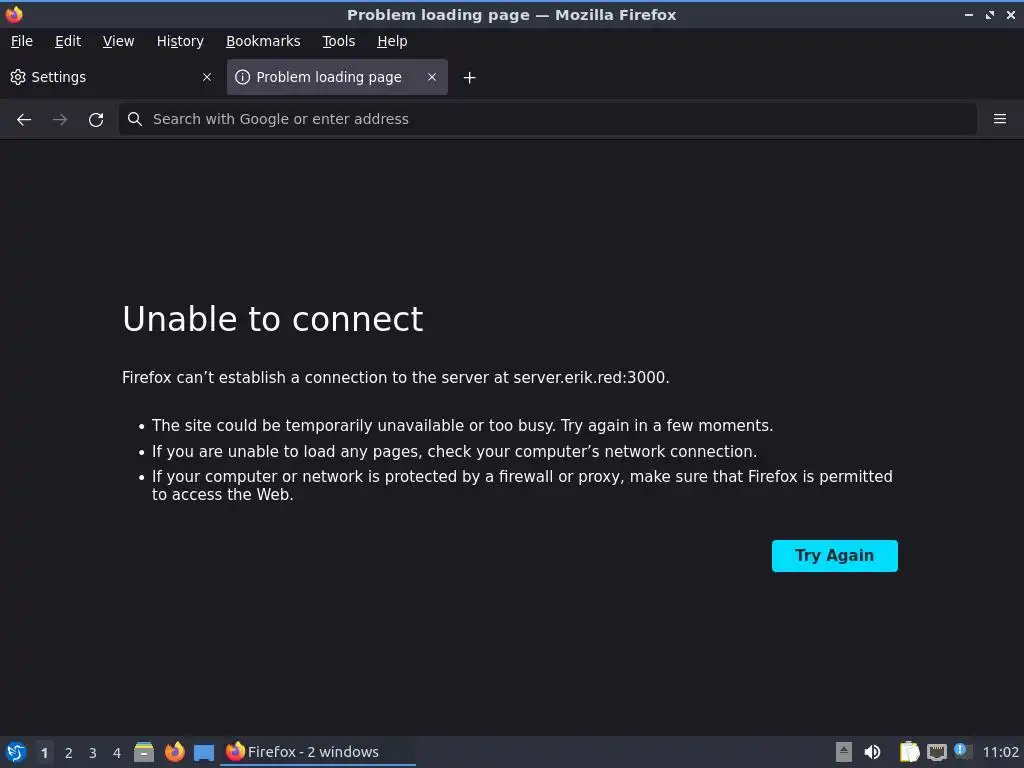Click the Settings gear tab icon
The image size is (1024, 768).
(x=18, y=77)
